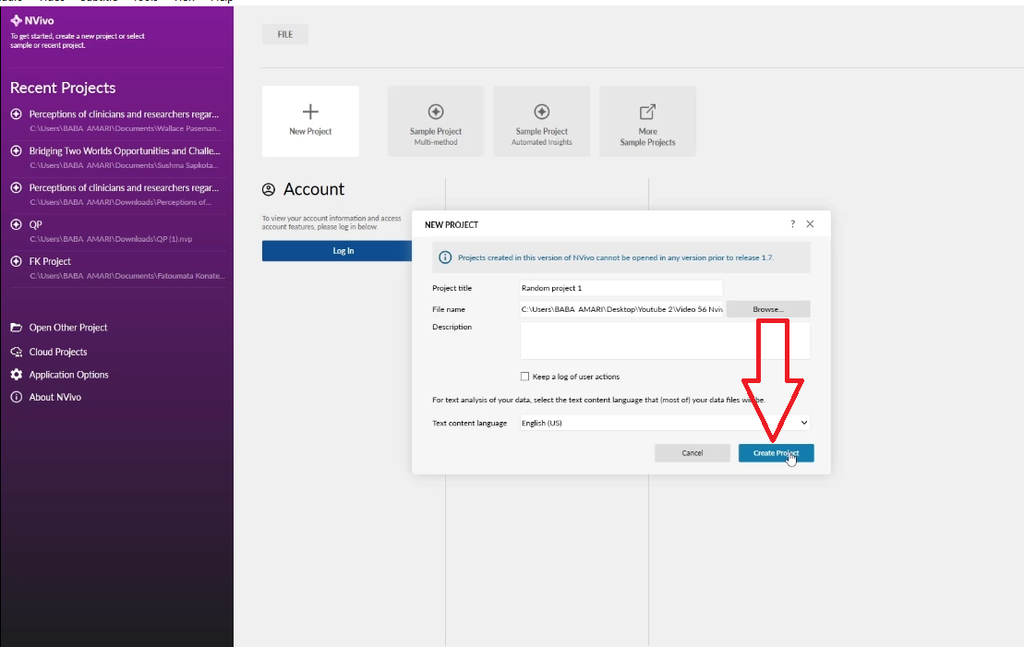Open Bridging Two Worlds Opportunities recent project
The image size is (1024, 647).
click(117, 157)
